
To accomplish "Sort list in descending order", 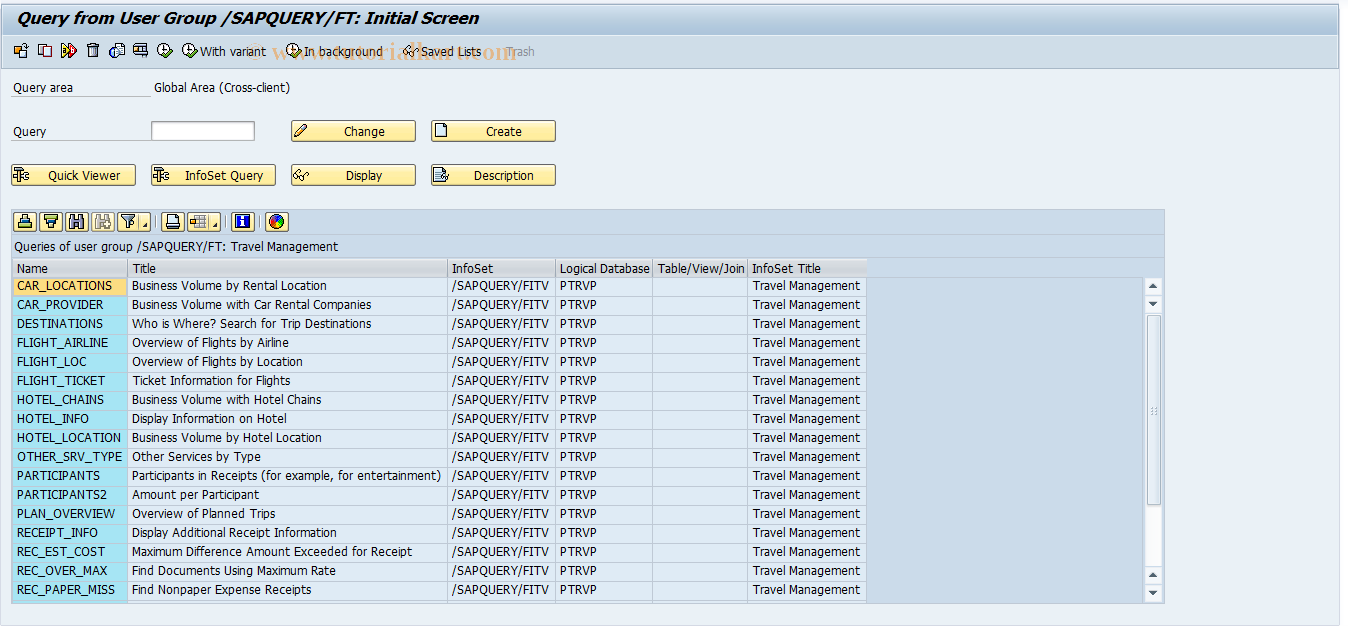I will coord(51,222).
